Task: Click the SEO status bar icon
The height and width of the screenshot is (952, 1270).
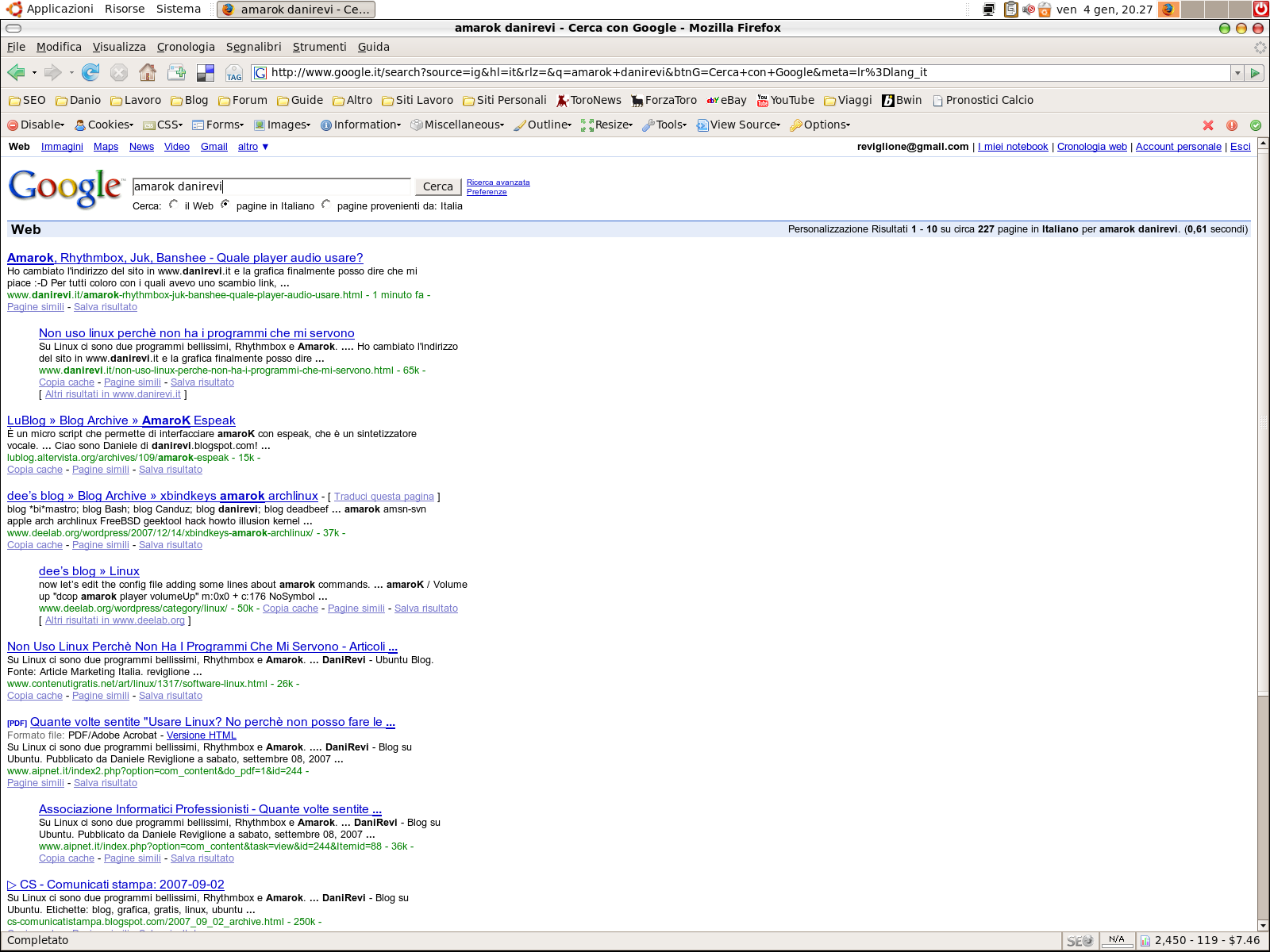Action: (1079, 941)
